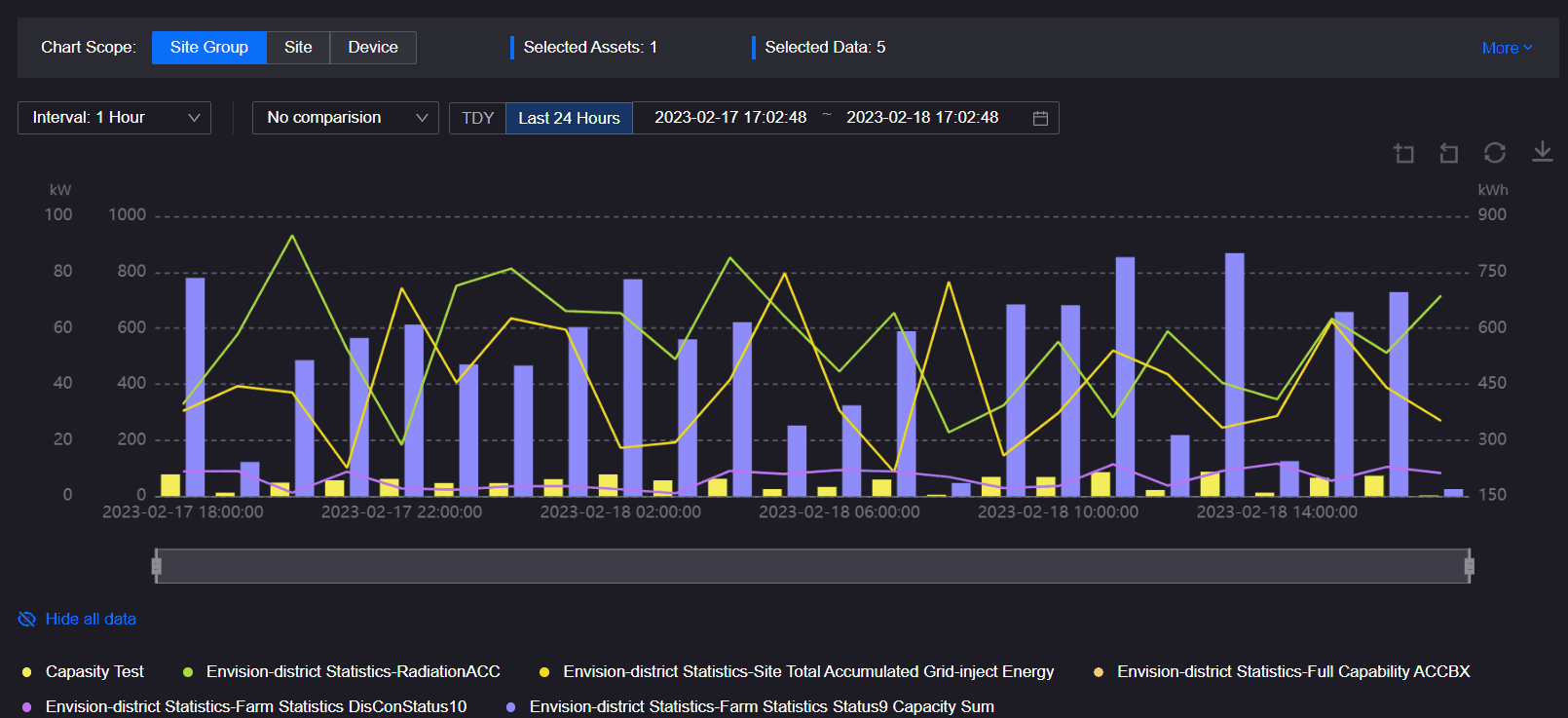Click the crossed-eye Hide all data icon

(x=27, y=620)
